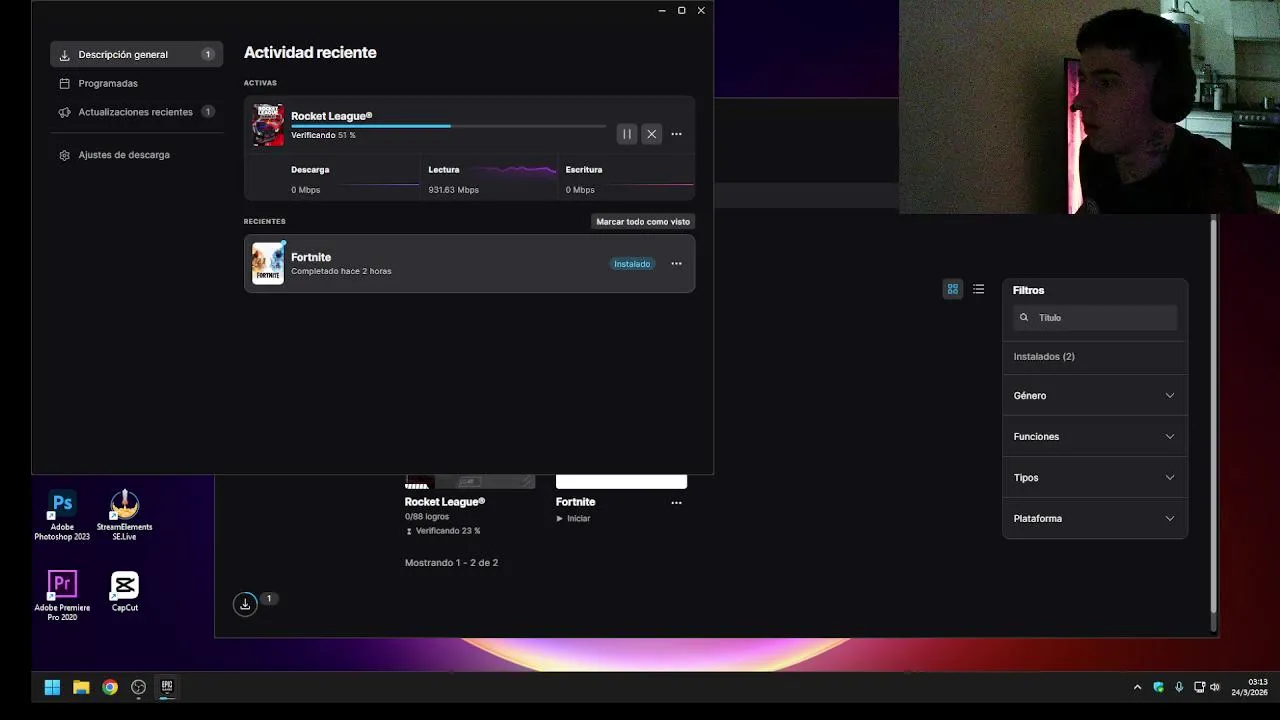1280x720 pixels.
Task: Click the Fortnite title in library grid
Action: point(576,502)
